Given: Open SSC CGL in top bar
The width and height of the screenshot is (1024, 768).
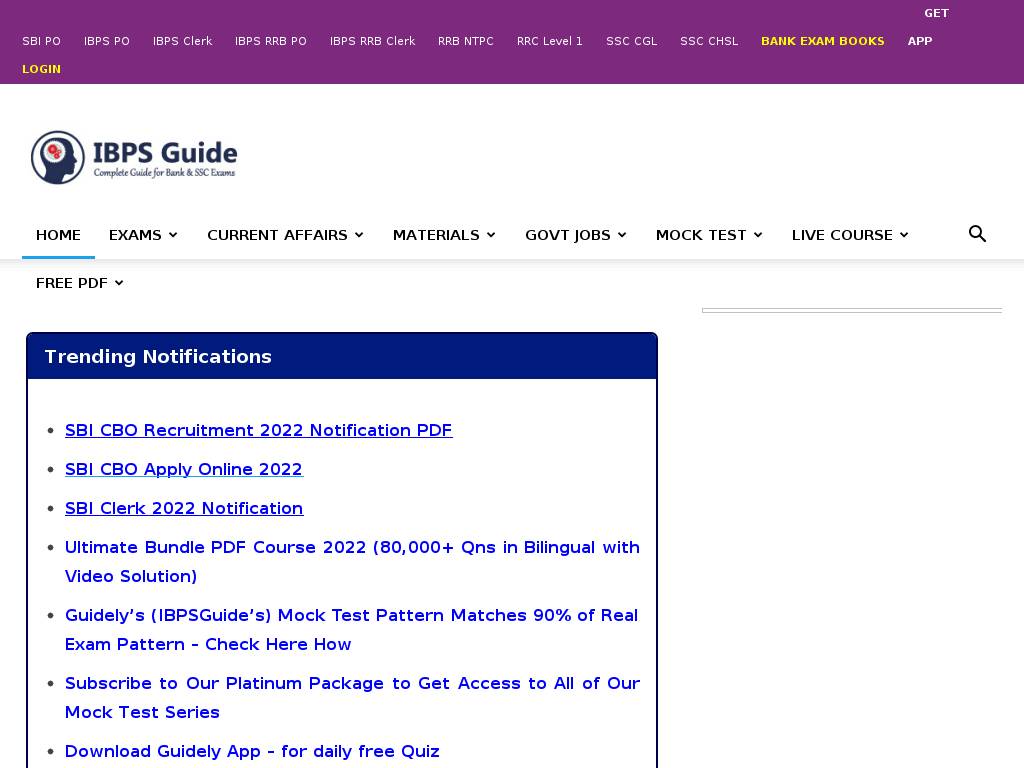Looking at the screenshot, I should point(631,41).
